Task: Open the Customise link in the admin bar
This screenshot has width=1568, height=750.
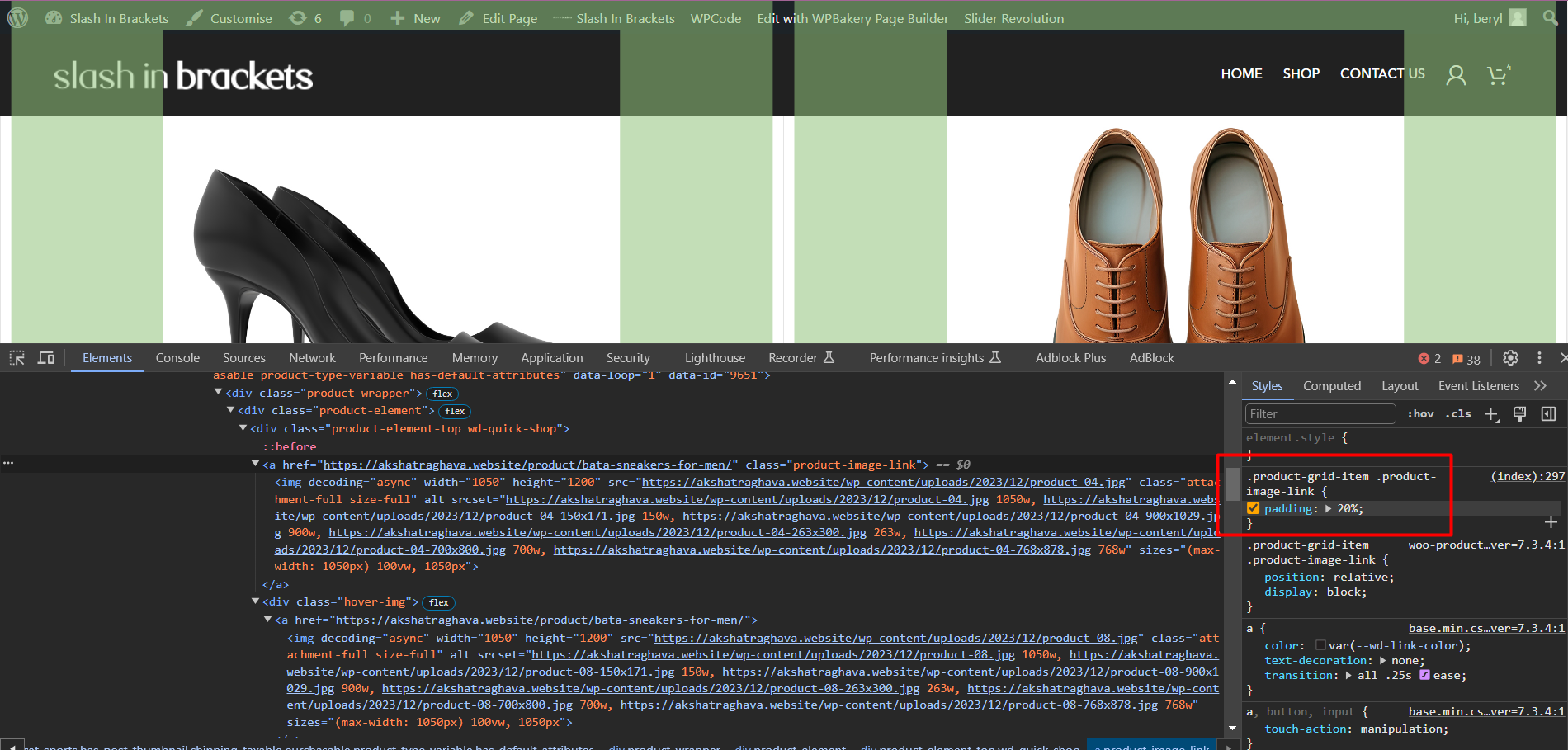Action: click(229, 18)
